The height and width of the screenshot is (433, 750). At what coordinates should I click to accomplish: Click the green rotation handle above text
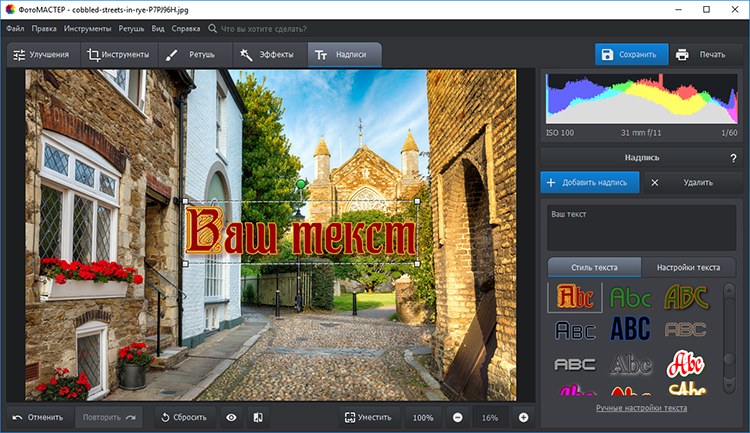pyautogui.click(x=301, y=184)
